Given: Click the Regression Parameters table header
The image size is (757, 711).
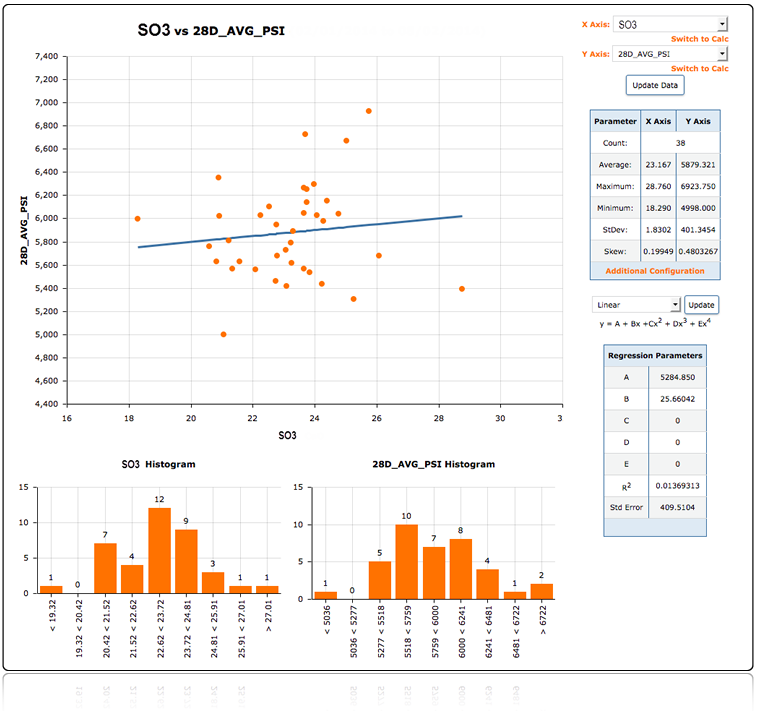Looking at the screenshot, I should tap(655, 355).
